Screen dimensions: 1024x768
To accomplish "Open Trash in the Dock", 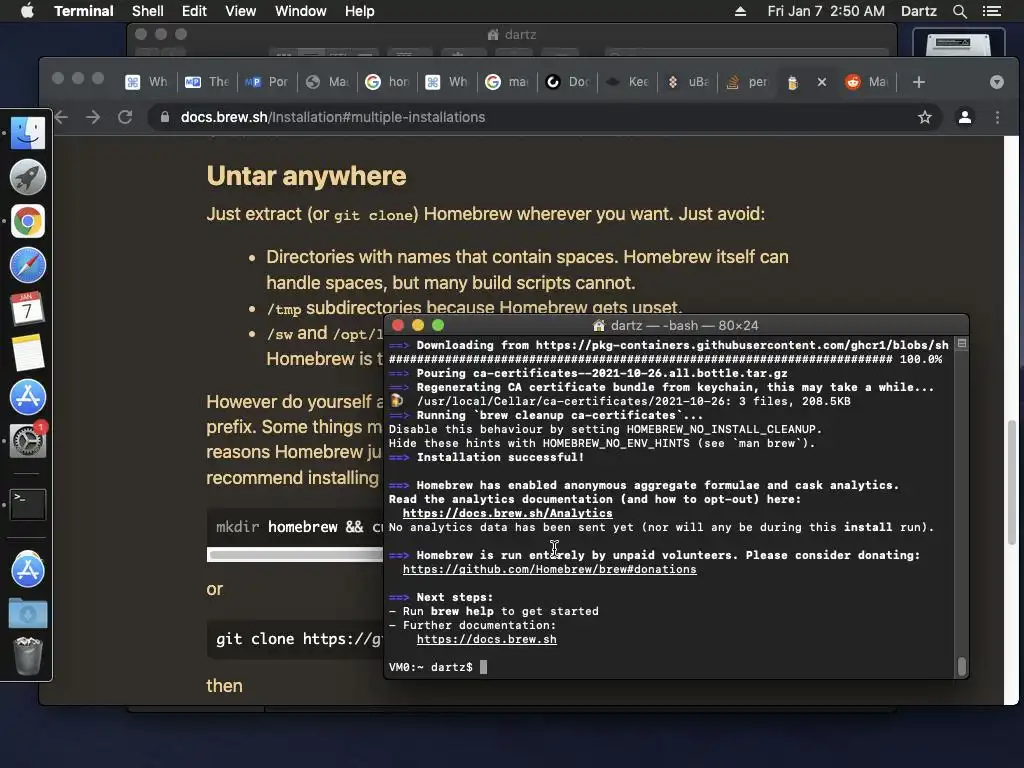I will [x=27, y=656].
